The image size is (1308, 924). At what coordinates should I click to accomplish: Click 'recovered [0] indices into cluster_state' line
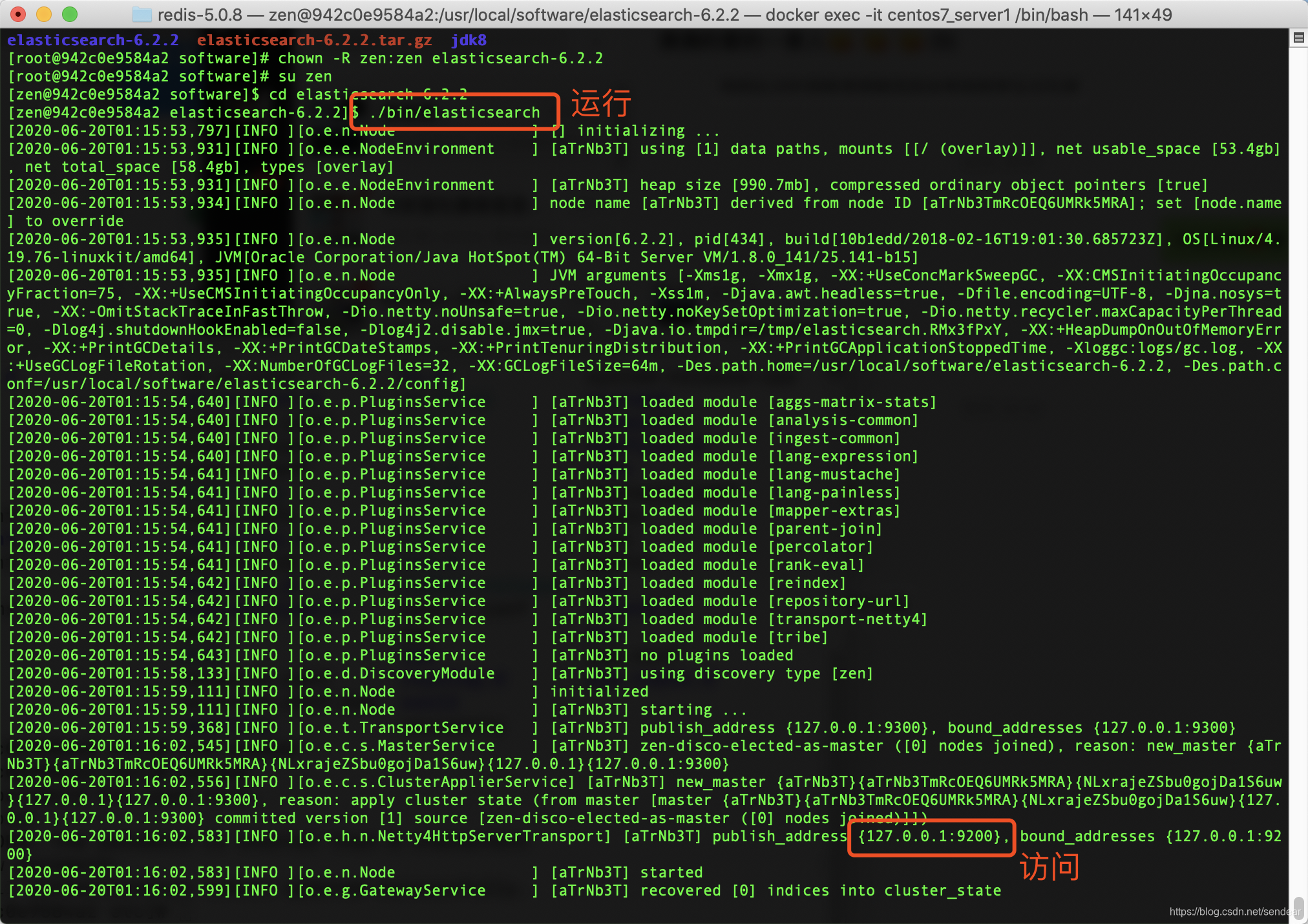pyautogui.click(x=504, y=890)
